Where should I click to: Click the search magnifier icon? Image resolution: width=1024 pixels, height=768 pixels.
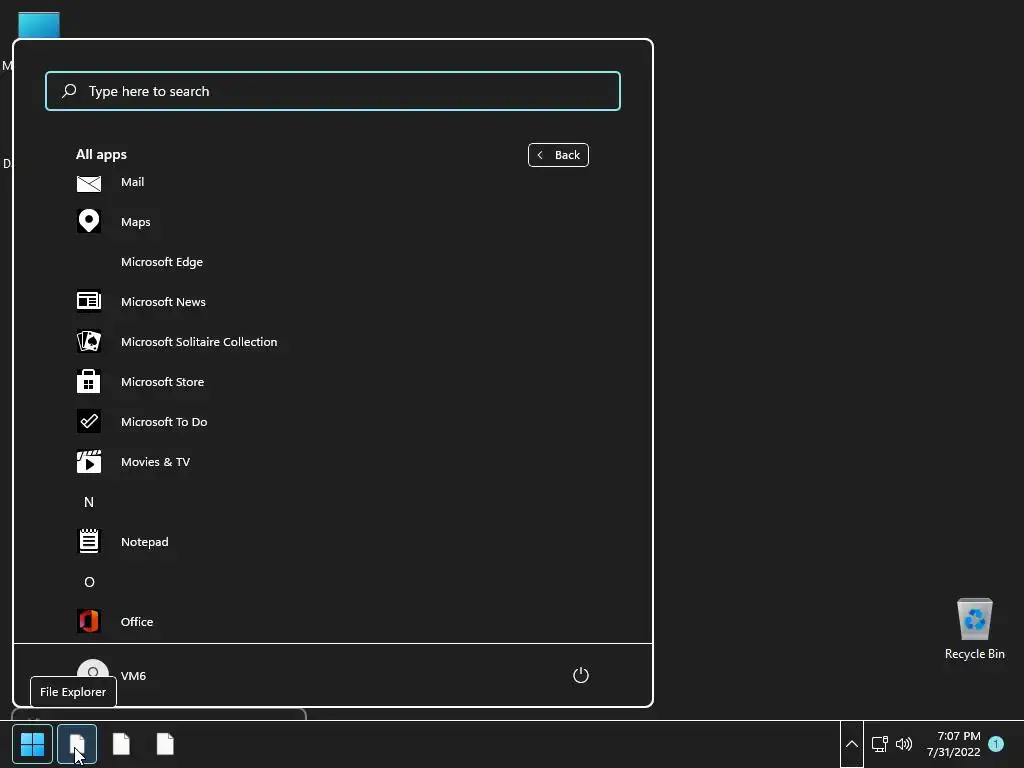pos(69,91)
